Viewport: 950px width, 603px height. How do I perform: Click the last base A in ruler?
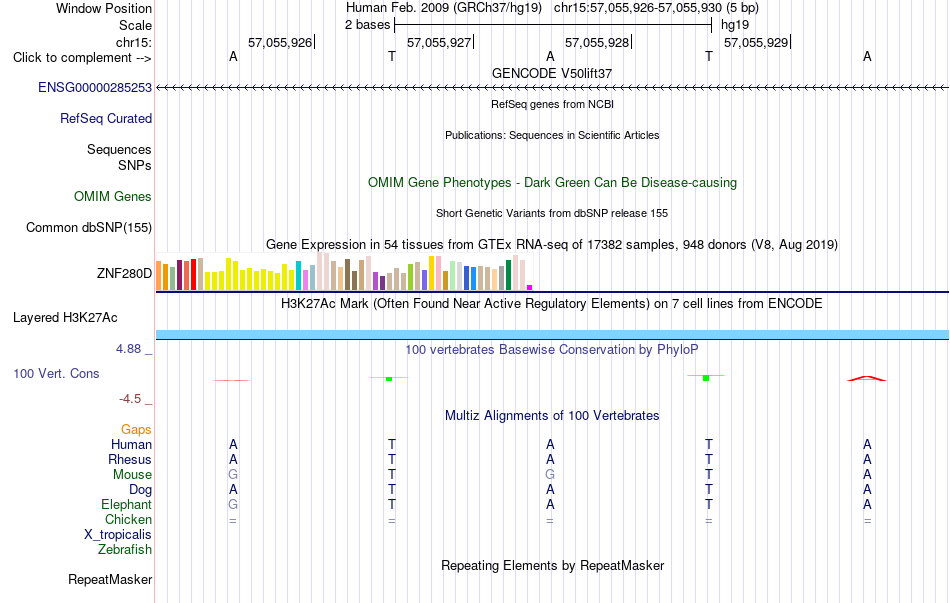point(868,56)
